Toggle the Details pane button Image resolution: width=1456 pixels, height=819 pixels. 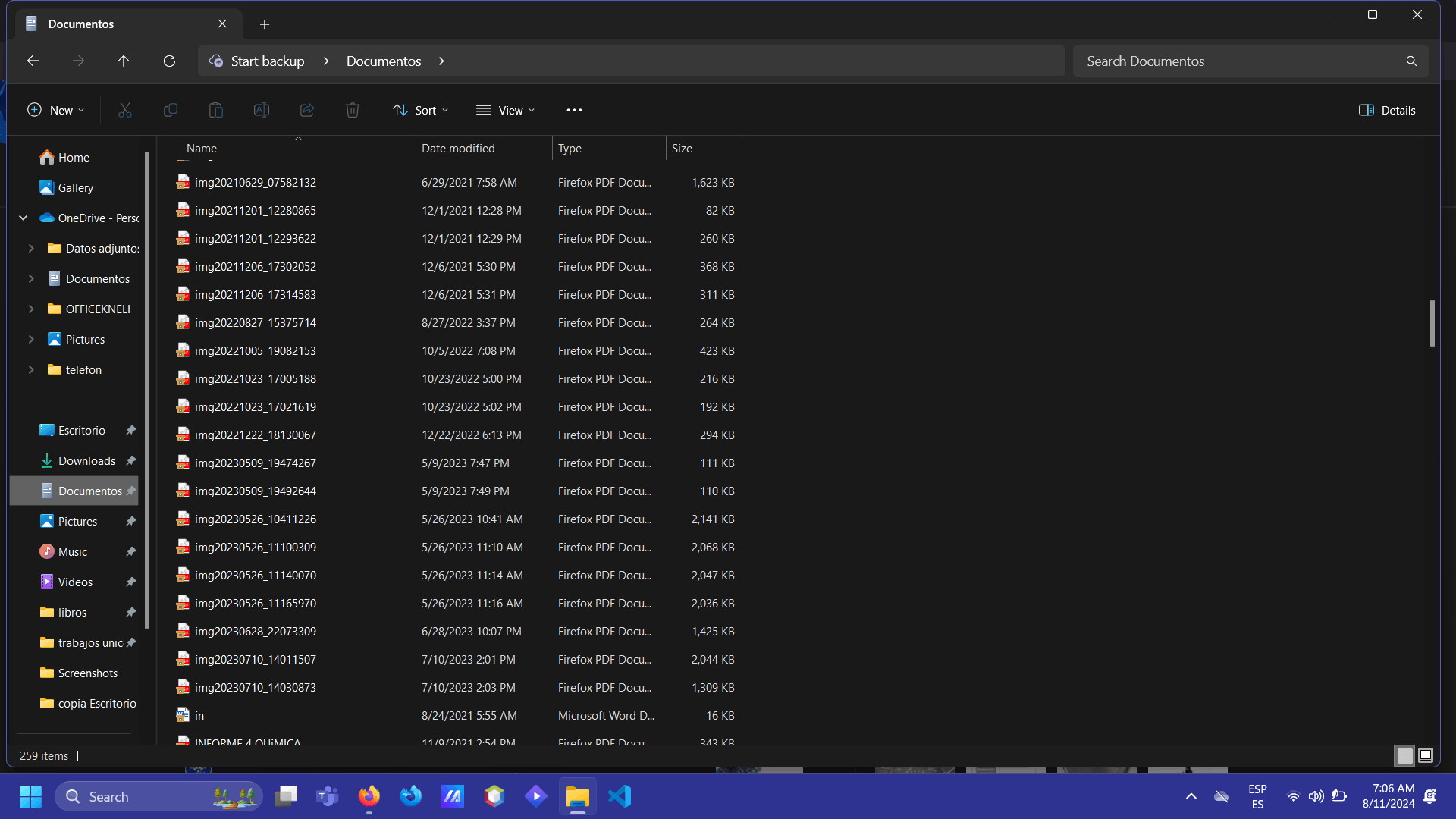coord(1387,111)
